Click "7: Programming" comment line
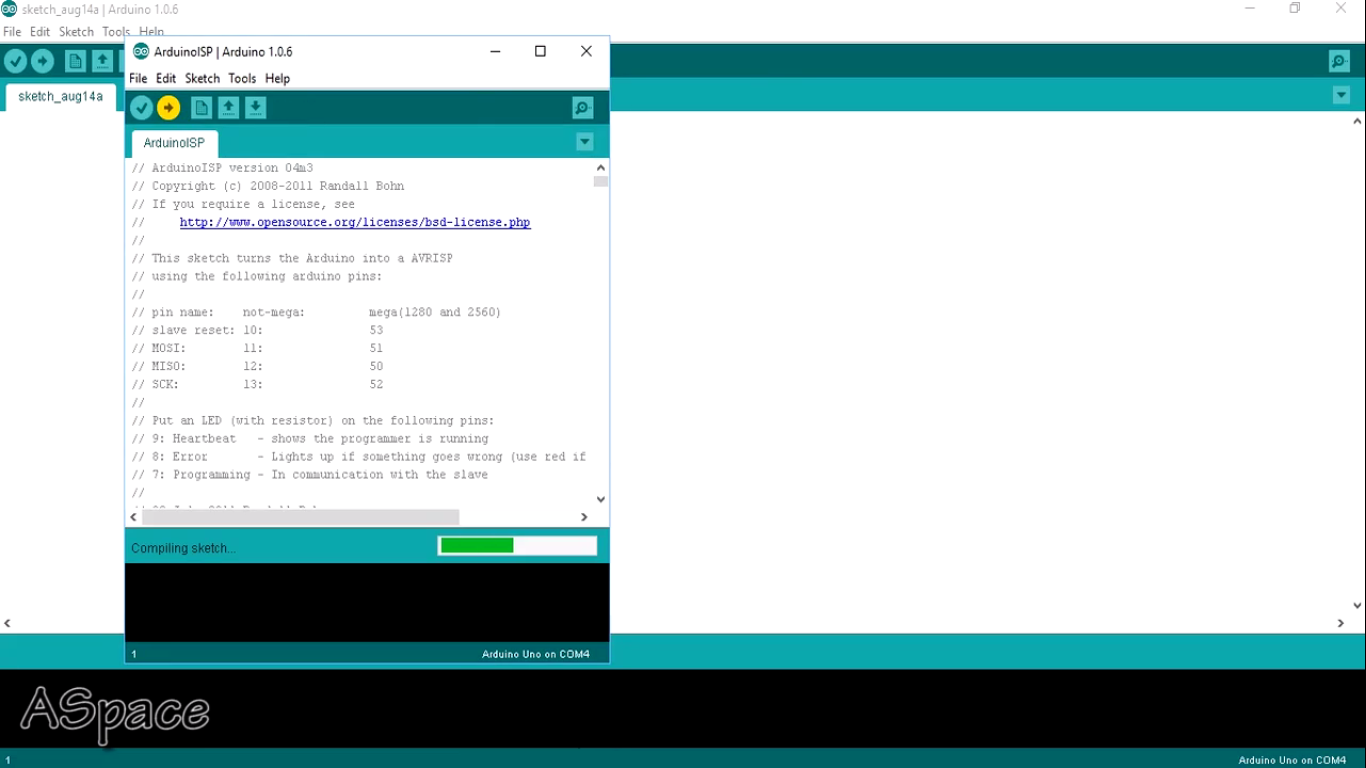 (310, 474)
